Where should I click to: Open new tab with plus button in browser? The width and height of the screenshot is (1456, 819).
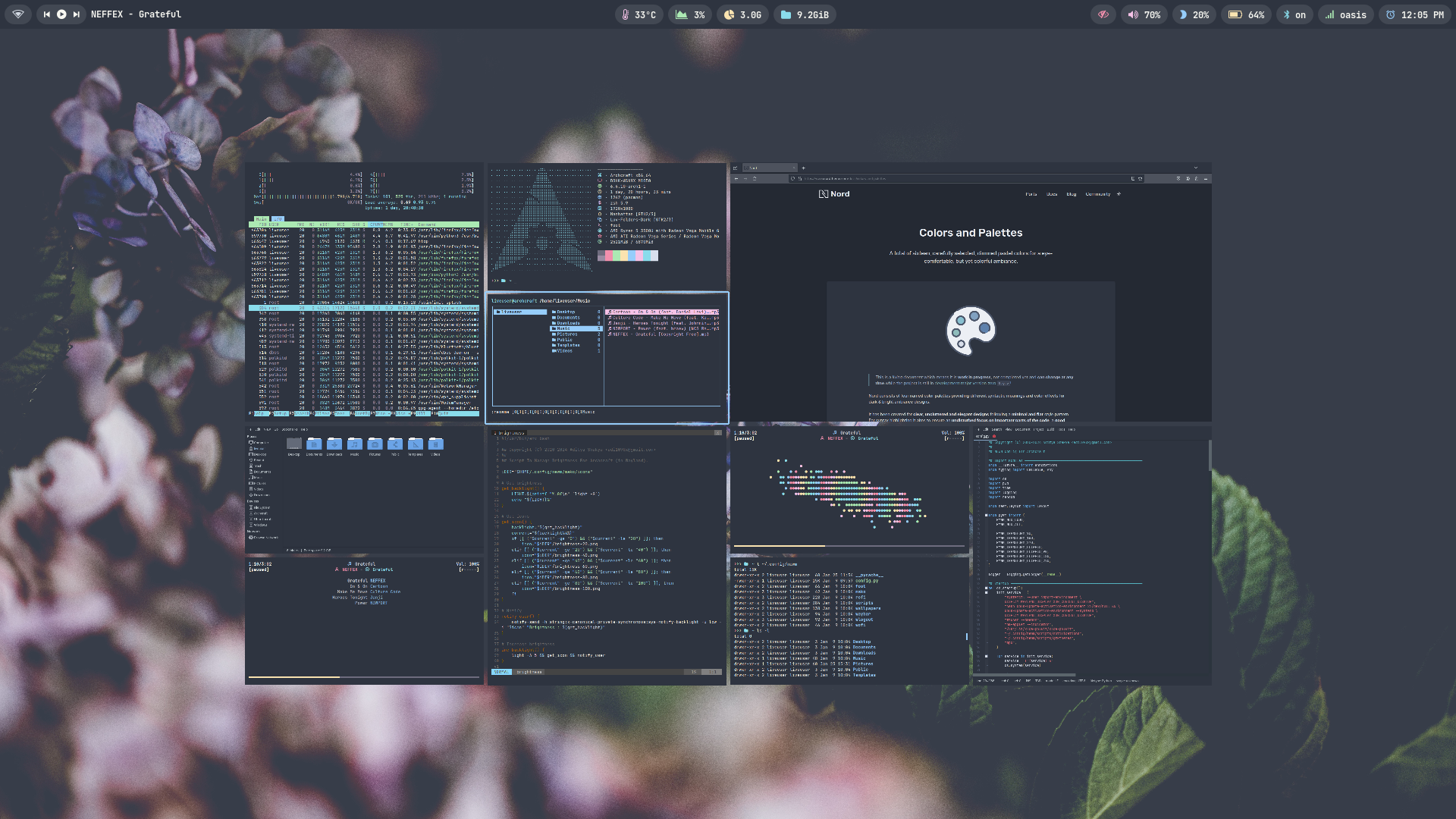tap(803, 168)
